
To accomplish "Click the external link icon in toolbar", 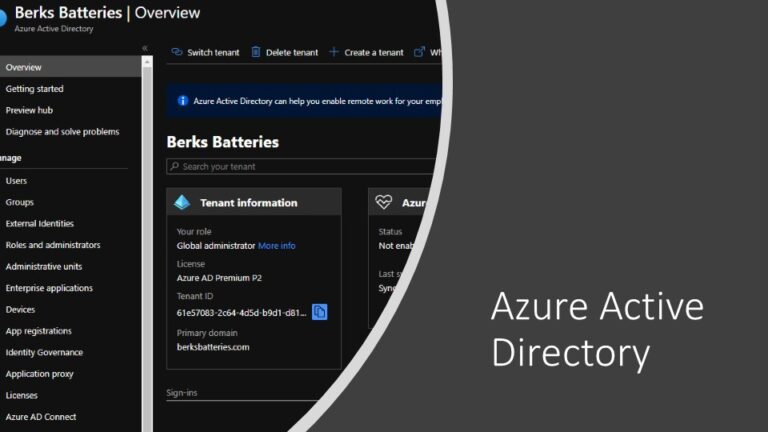I will click(x=419, y=52).
